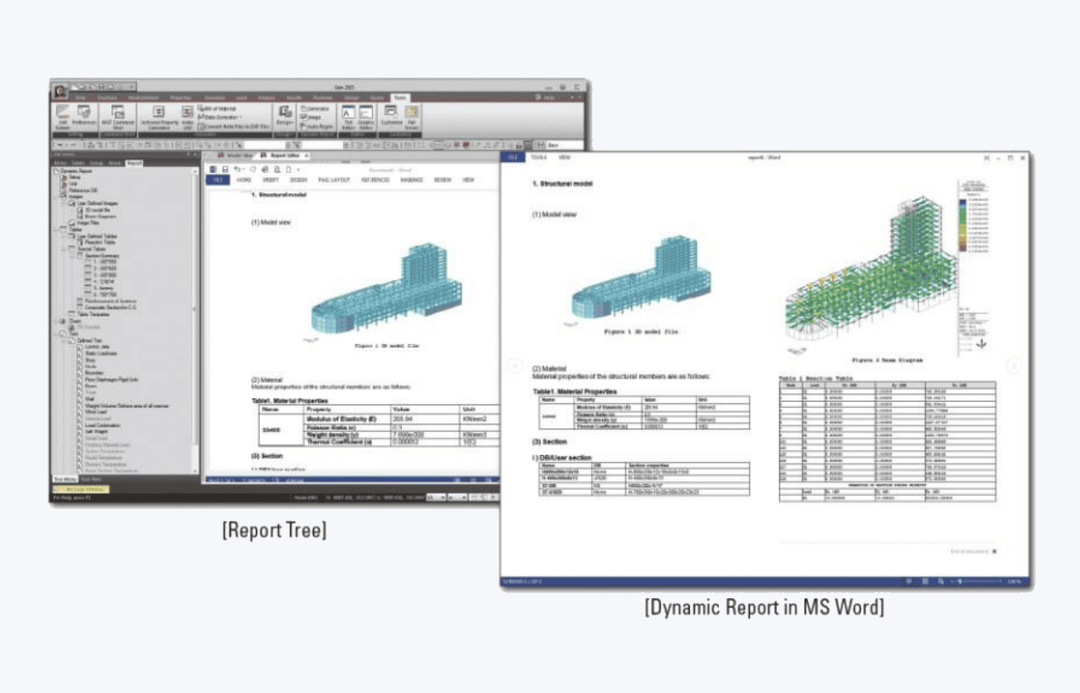Collapse the Charts node in report tree
The width and height of the screenshot is (1080, 693).
coord(56,321)
